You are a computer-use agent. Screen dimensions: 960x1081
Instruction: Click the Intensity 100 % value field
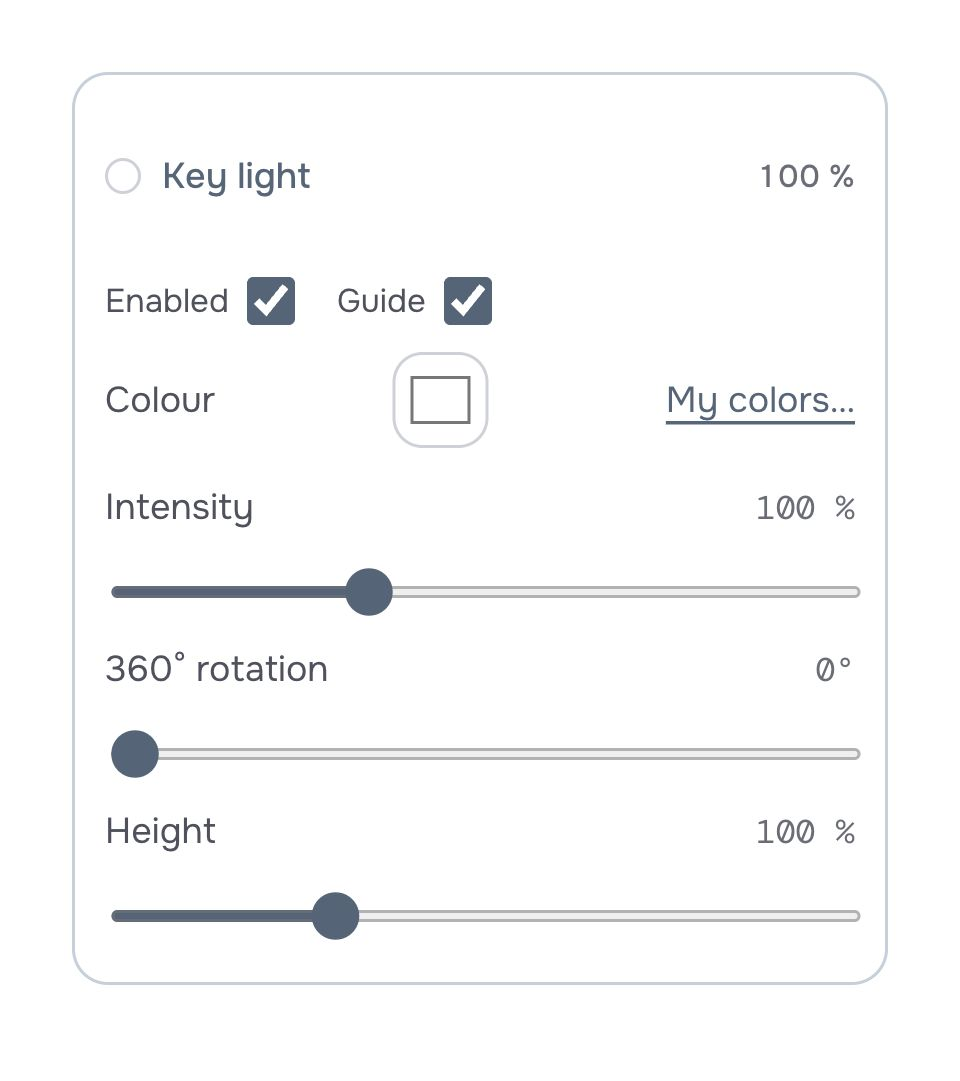806,508
